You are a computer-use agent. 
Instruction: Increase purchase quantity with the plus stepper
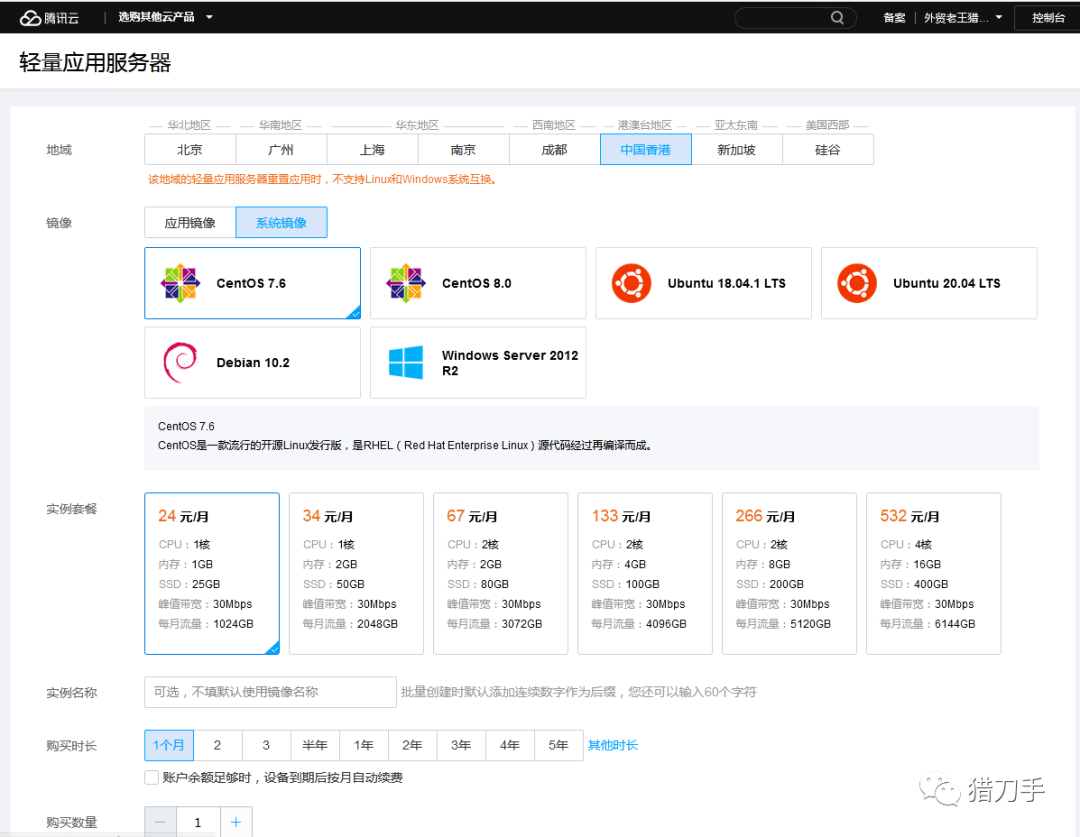pos(236,821)
